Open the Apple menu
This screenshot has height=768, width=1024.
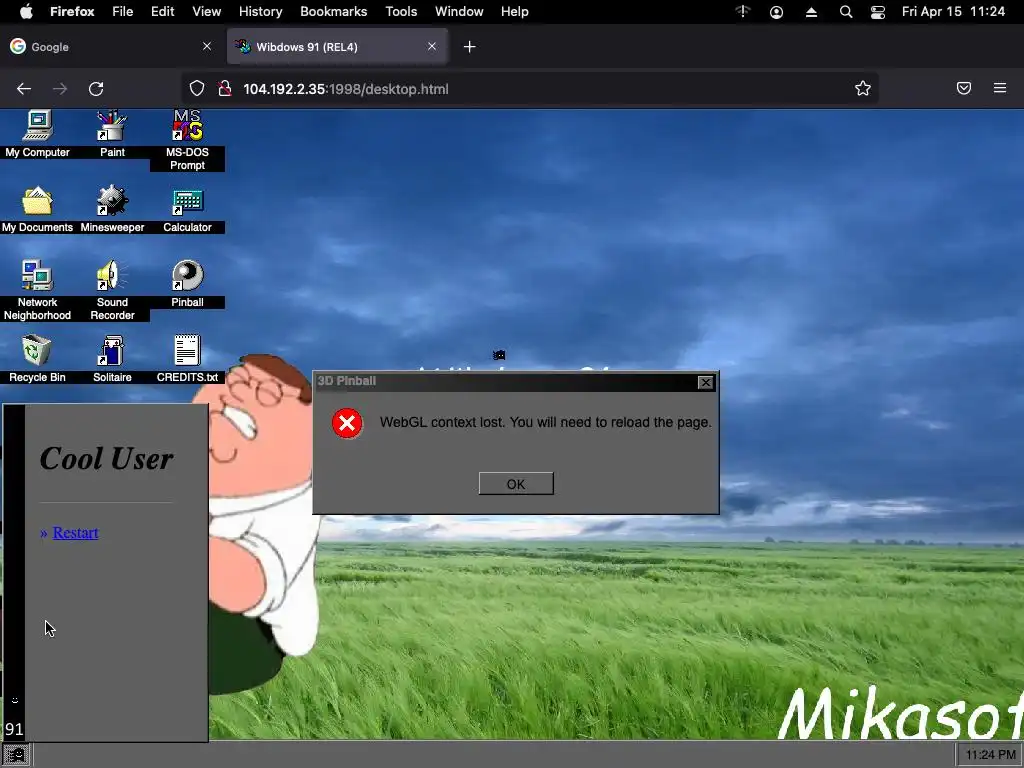[x=26, y=12]
